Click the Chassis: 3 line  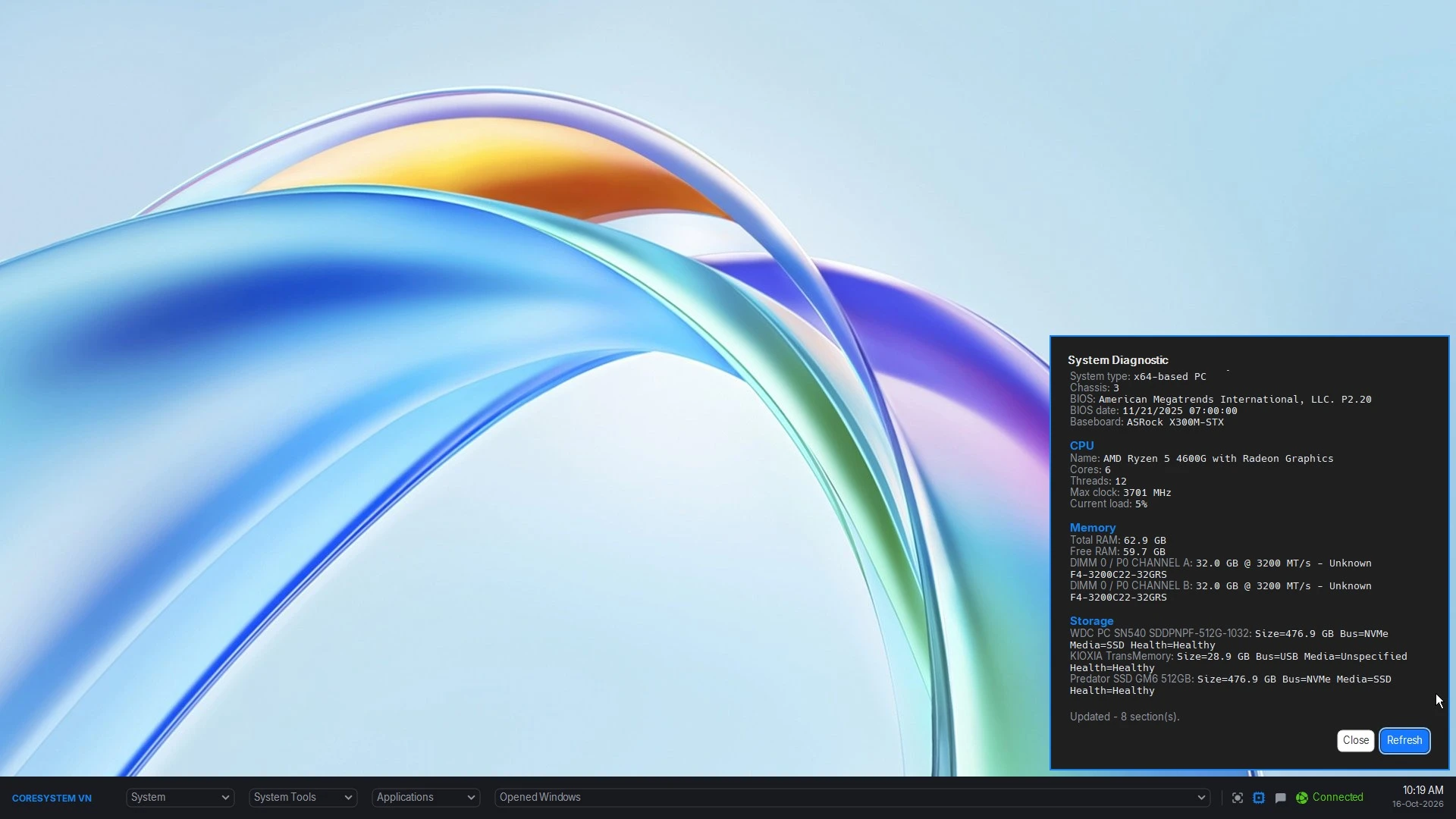click(x=1094, y=388)
